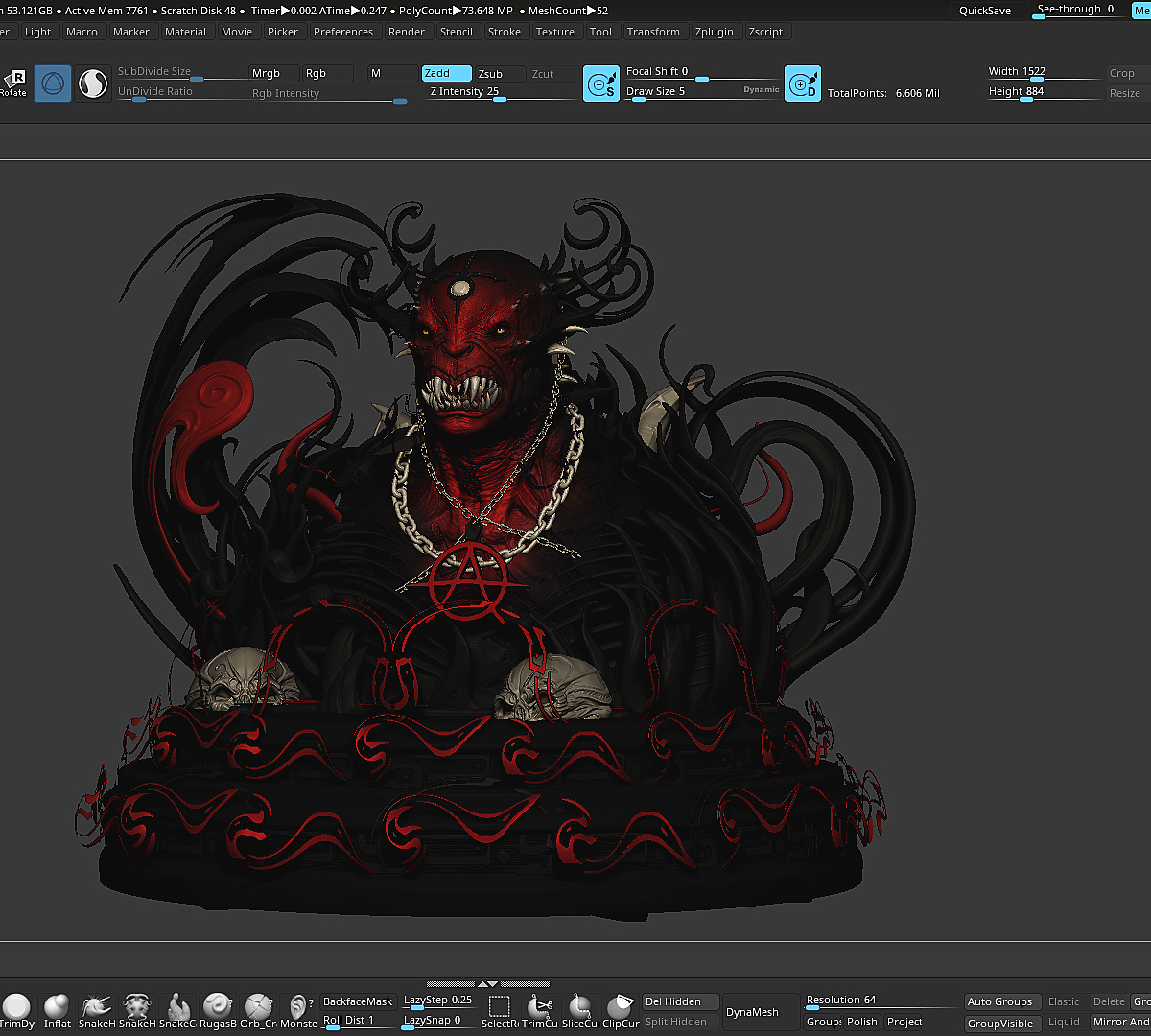Turn off the Zadd mode

(447, 73)
